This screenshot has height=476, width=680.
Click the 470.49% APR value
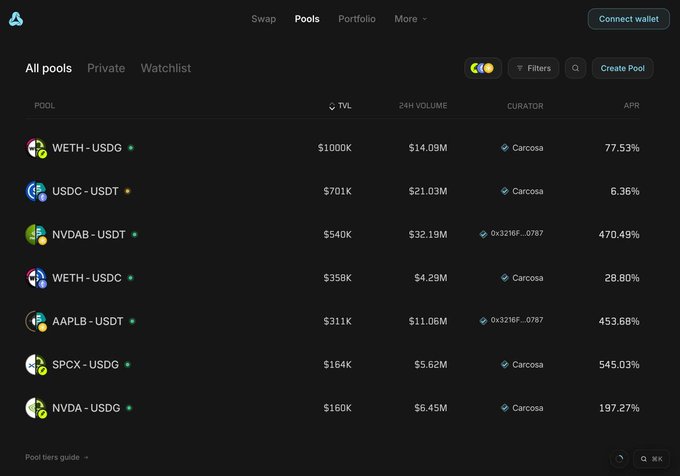619,235
